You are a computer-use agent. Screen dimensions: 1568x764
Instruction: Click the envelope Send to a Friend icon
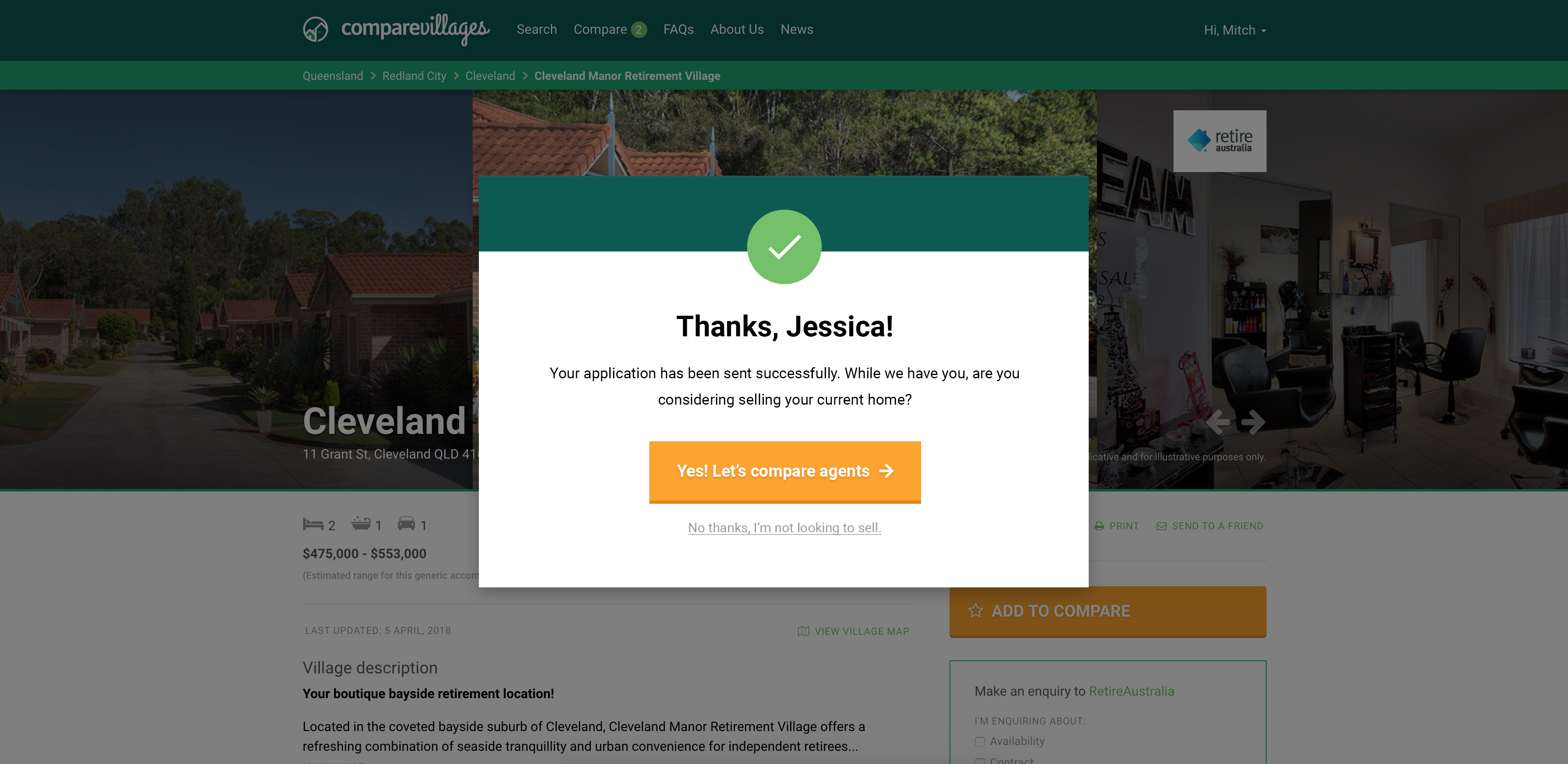pyautogui.click(x=1162, y=526)
